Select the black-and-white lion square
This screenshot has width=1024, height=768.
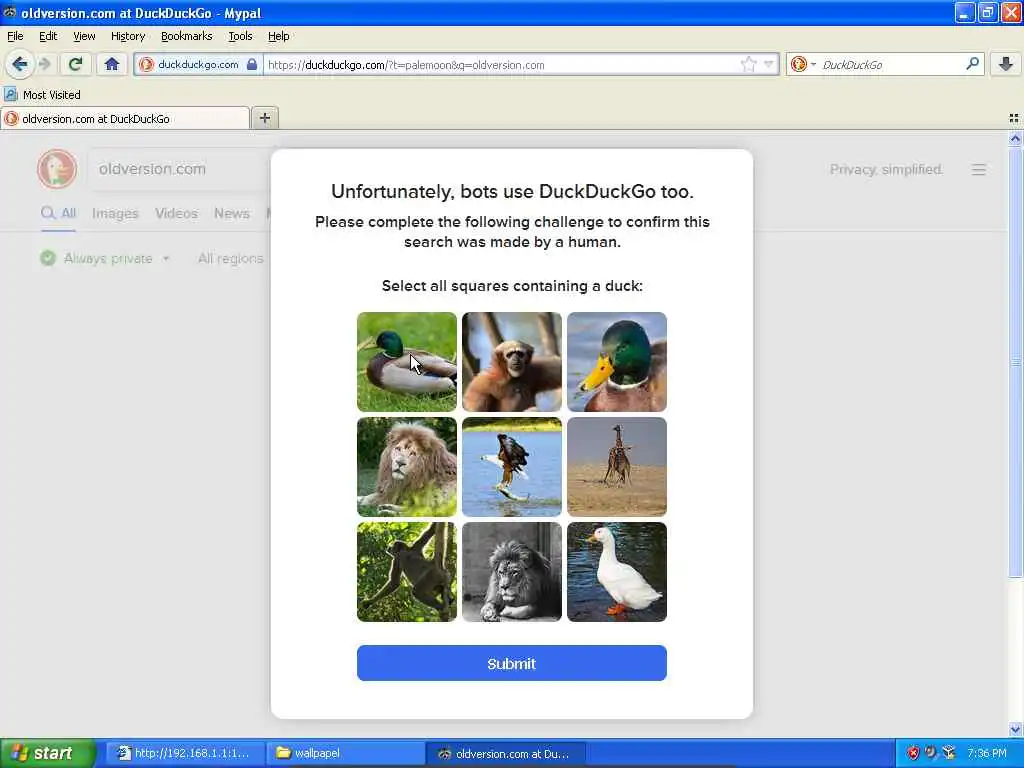tap(511, 571)
